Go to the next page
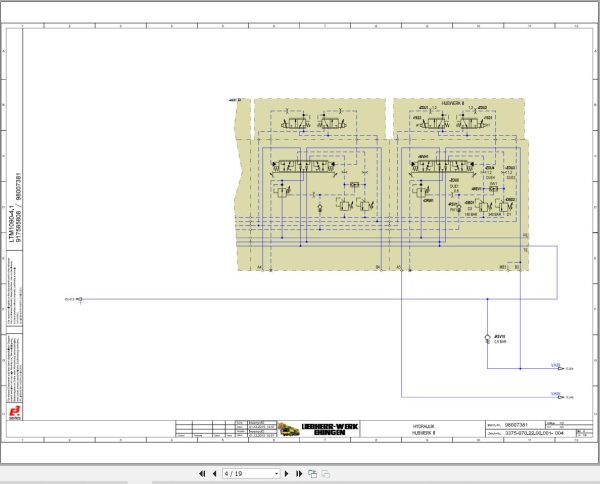The height and width of the screenshot is (484, 600). pyautogui.click(x=287, y=474)
